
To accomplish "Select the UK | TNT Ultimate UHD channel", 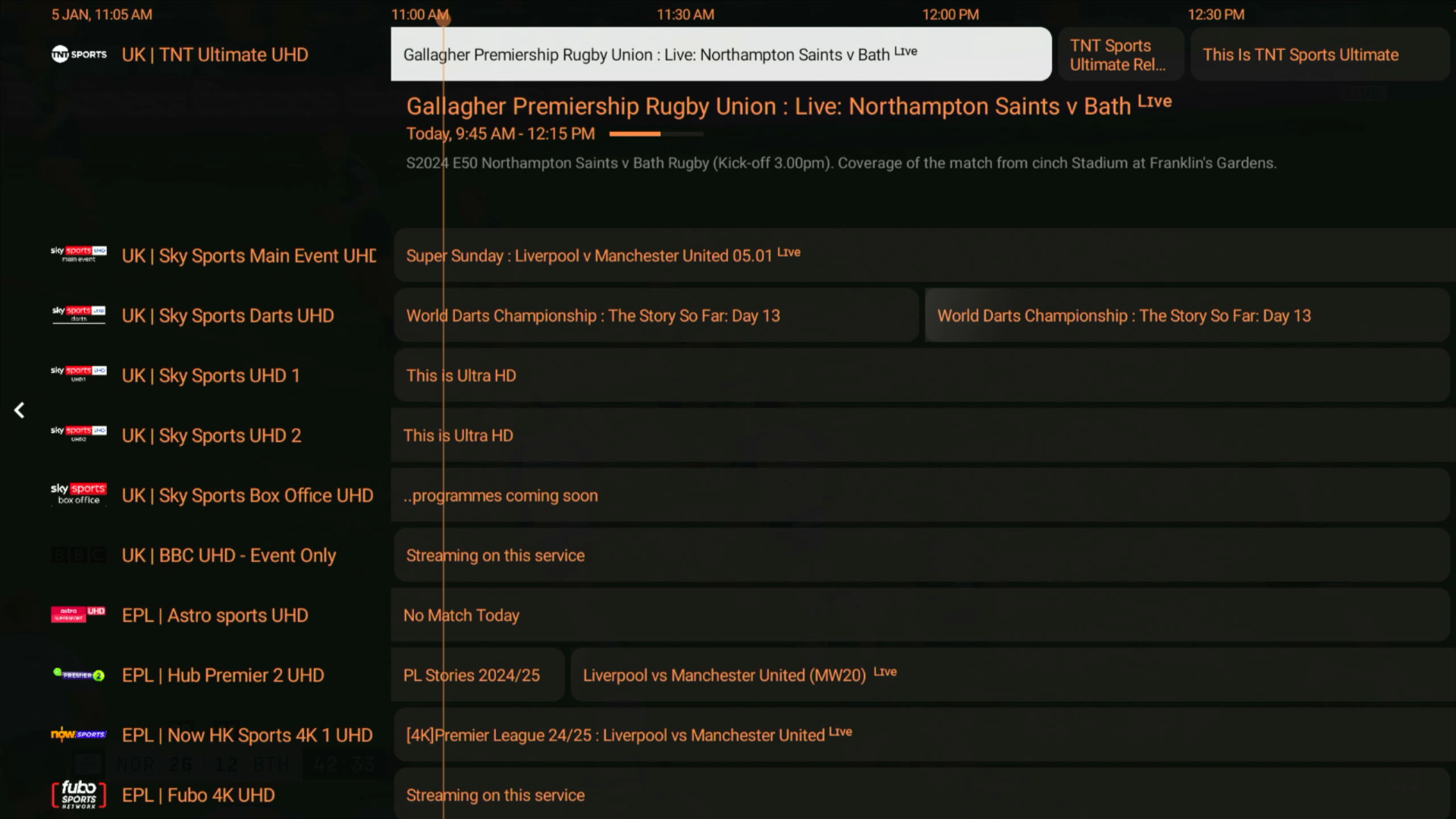I will [215, 55].
